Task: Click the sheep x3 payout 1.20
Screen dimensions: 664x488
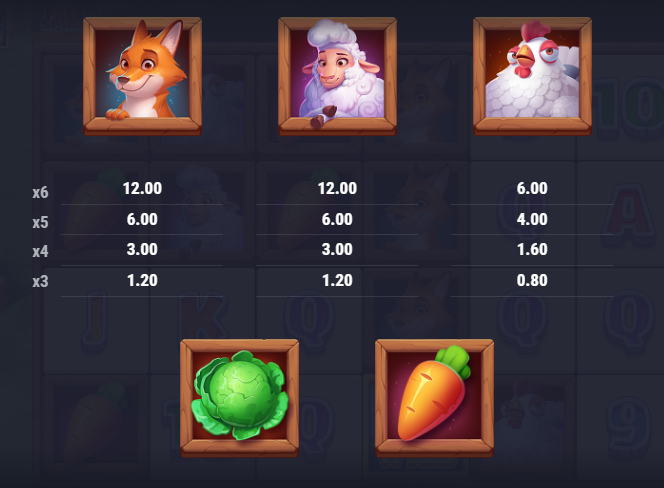Action: (337, 280)
